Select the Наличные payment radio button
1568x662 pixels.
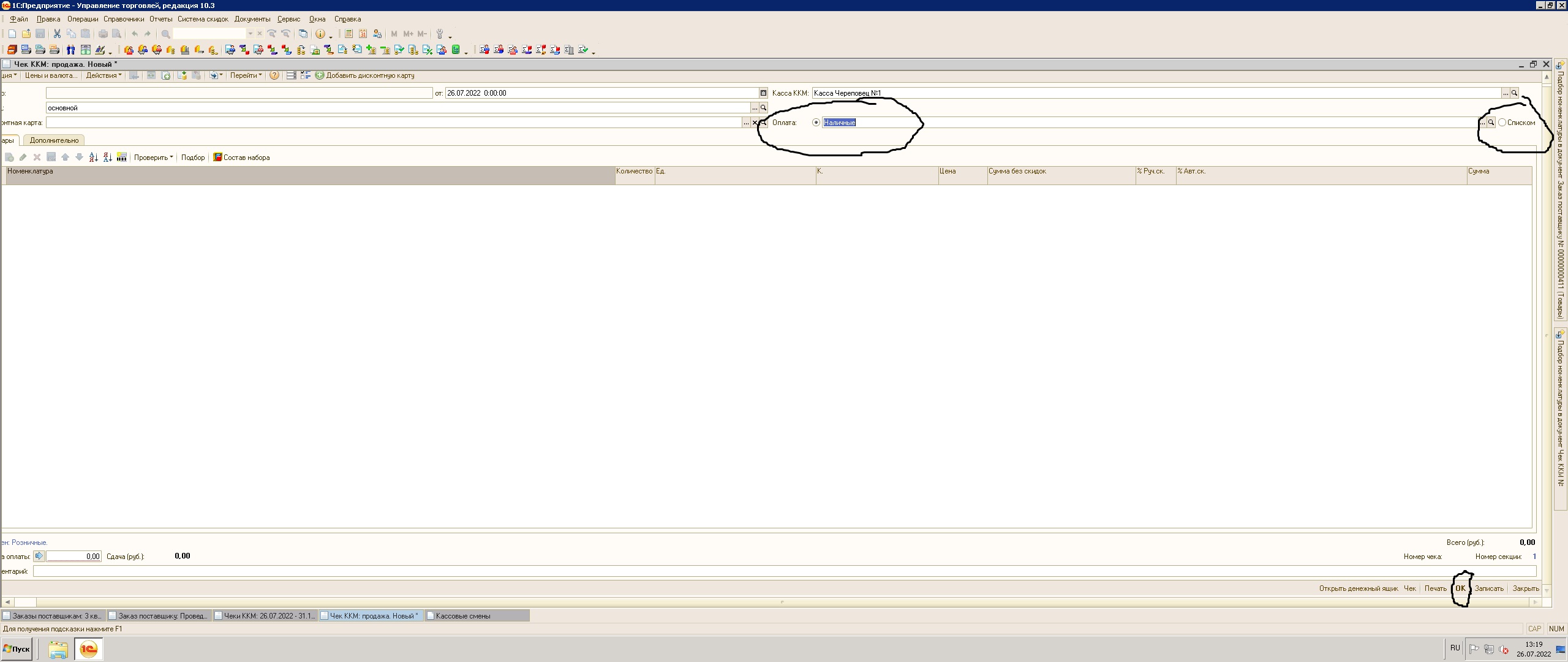click(816, 123)
